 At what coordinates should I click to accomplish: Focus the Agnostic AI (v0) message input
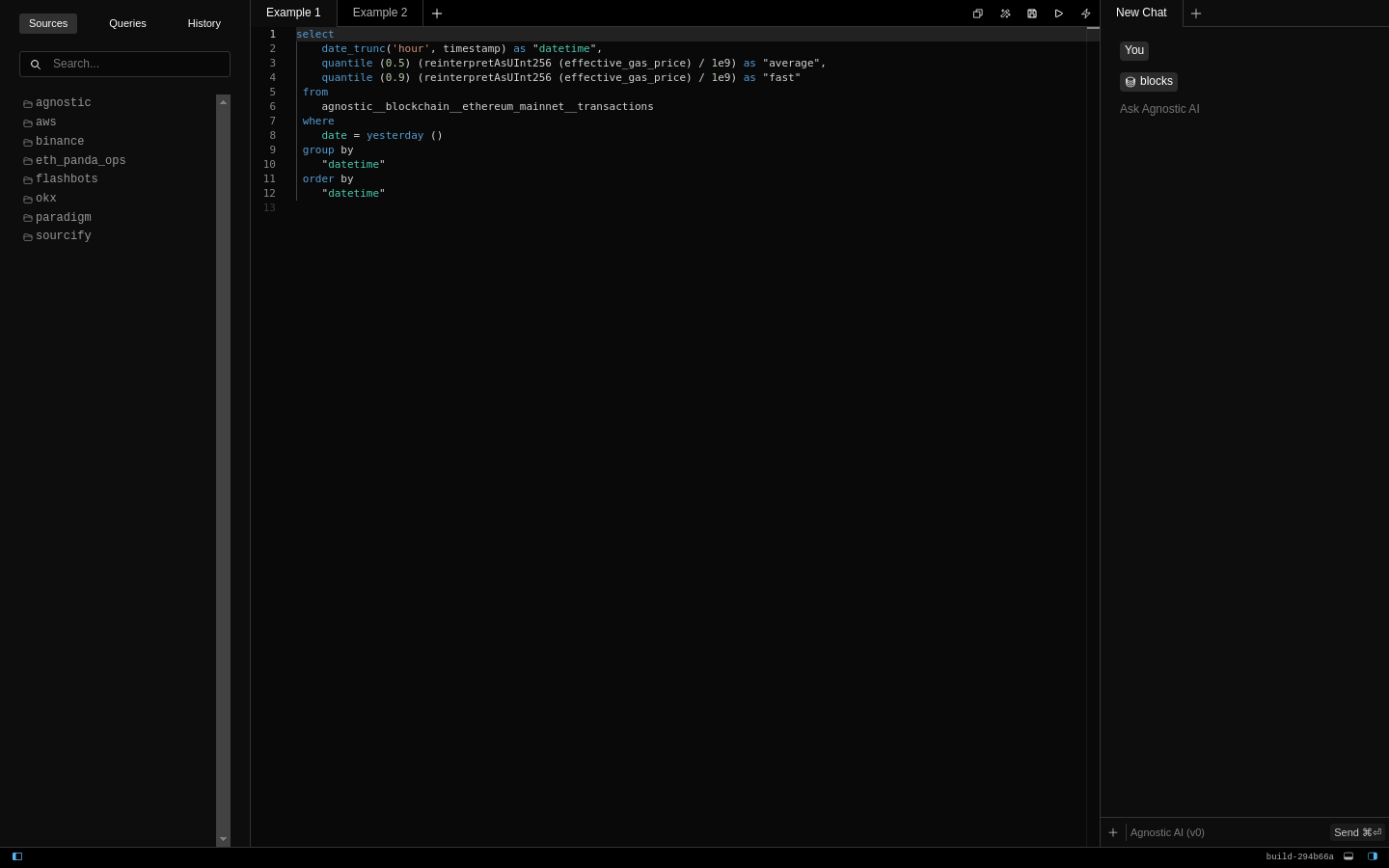pos(1227,832)
